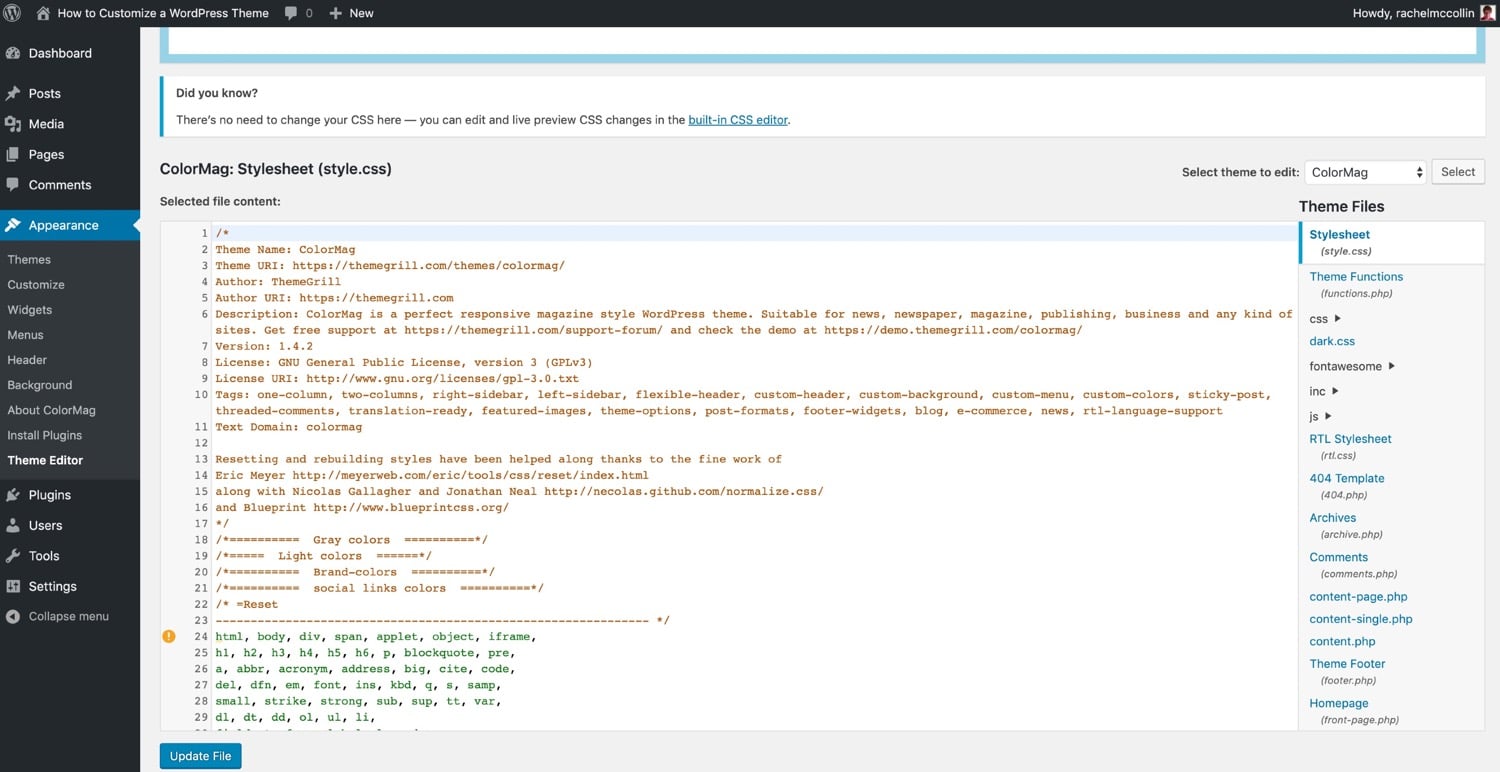Open Plugins using the plug icon
The image size is (1500, 772).
[14, 494]
